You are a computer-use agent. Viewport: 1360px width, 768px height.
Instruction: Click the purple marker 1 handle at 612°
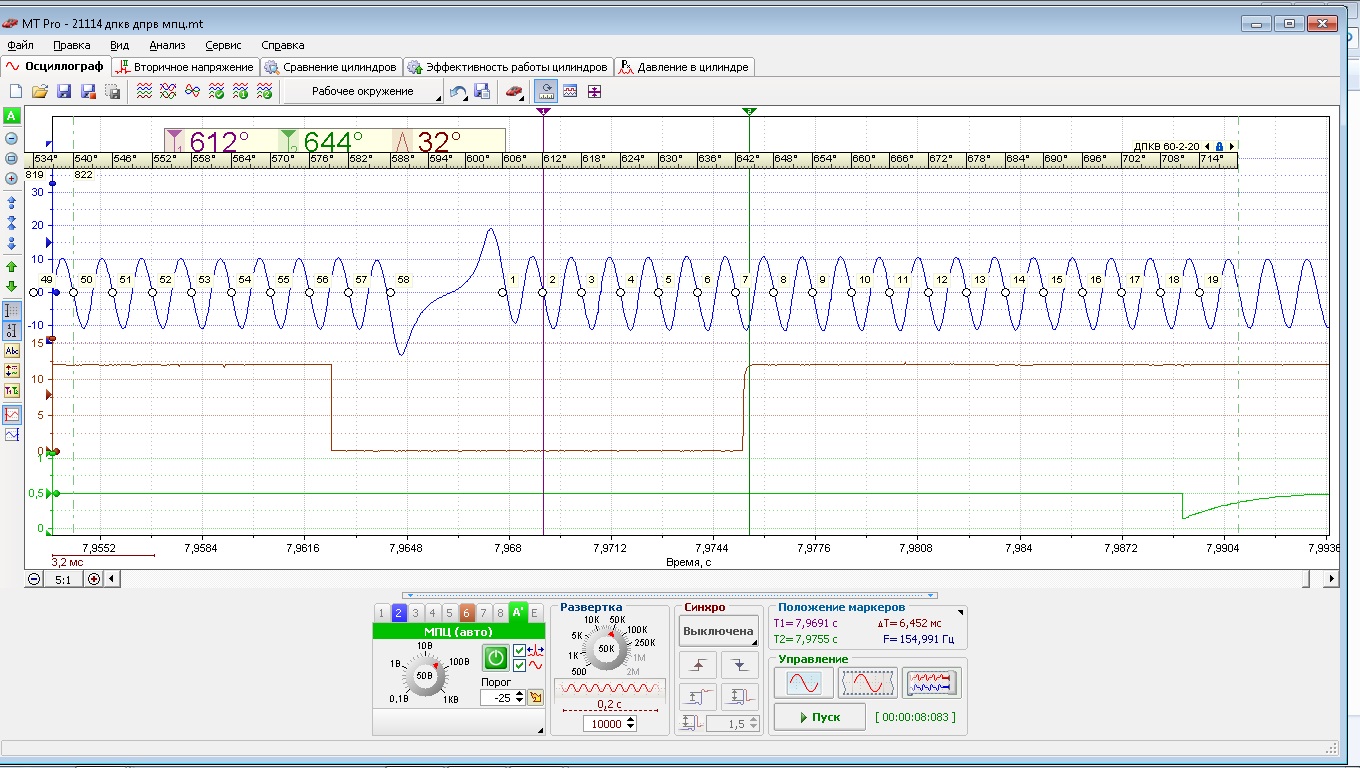544,111
